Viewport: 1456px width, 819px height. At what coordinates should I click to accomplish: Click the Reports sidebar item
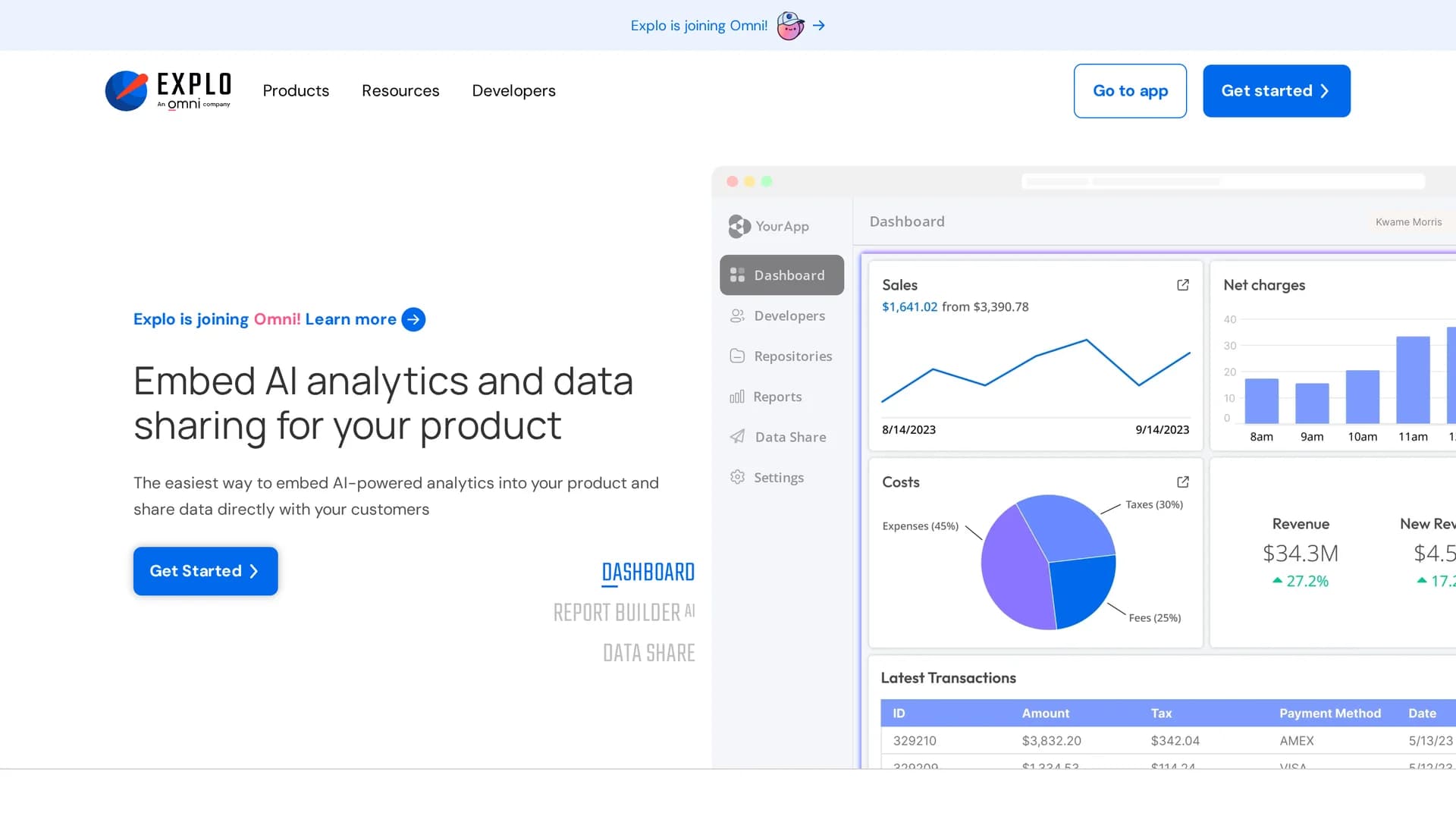pyautogui.click(x=782, y=397)
